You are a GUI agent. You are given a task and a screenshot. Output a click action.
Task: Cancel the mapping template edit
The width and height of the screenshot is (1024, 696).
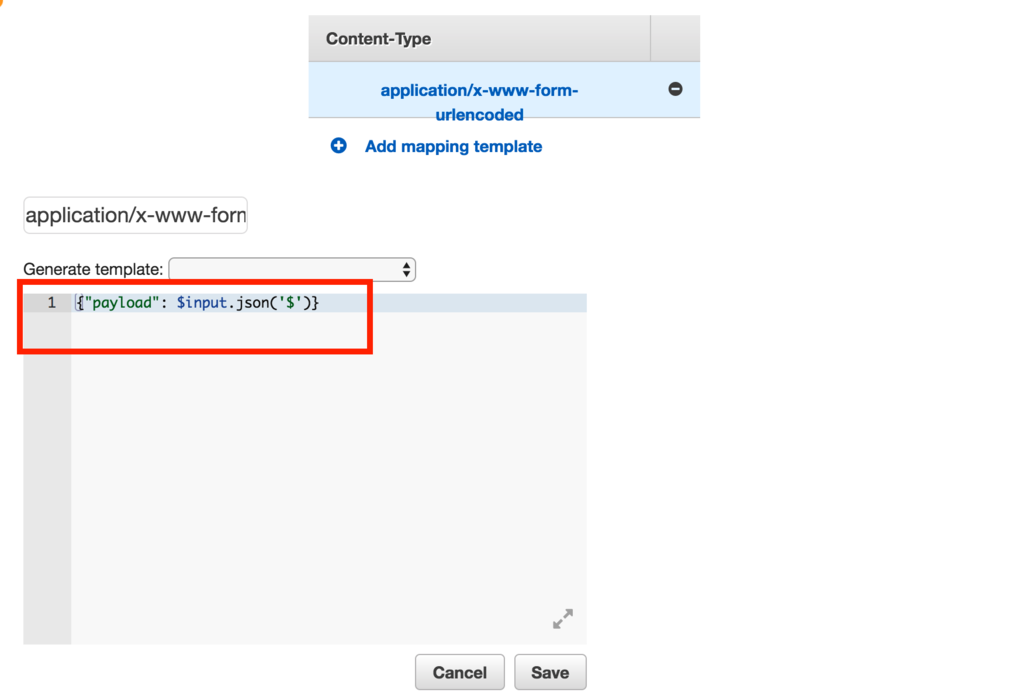pos(460,673)
